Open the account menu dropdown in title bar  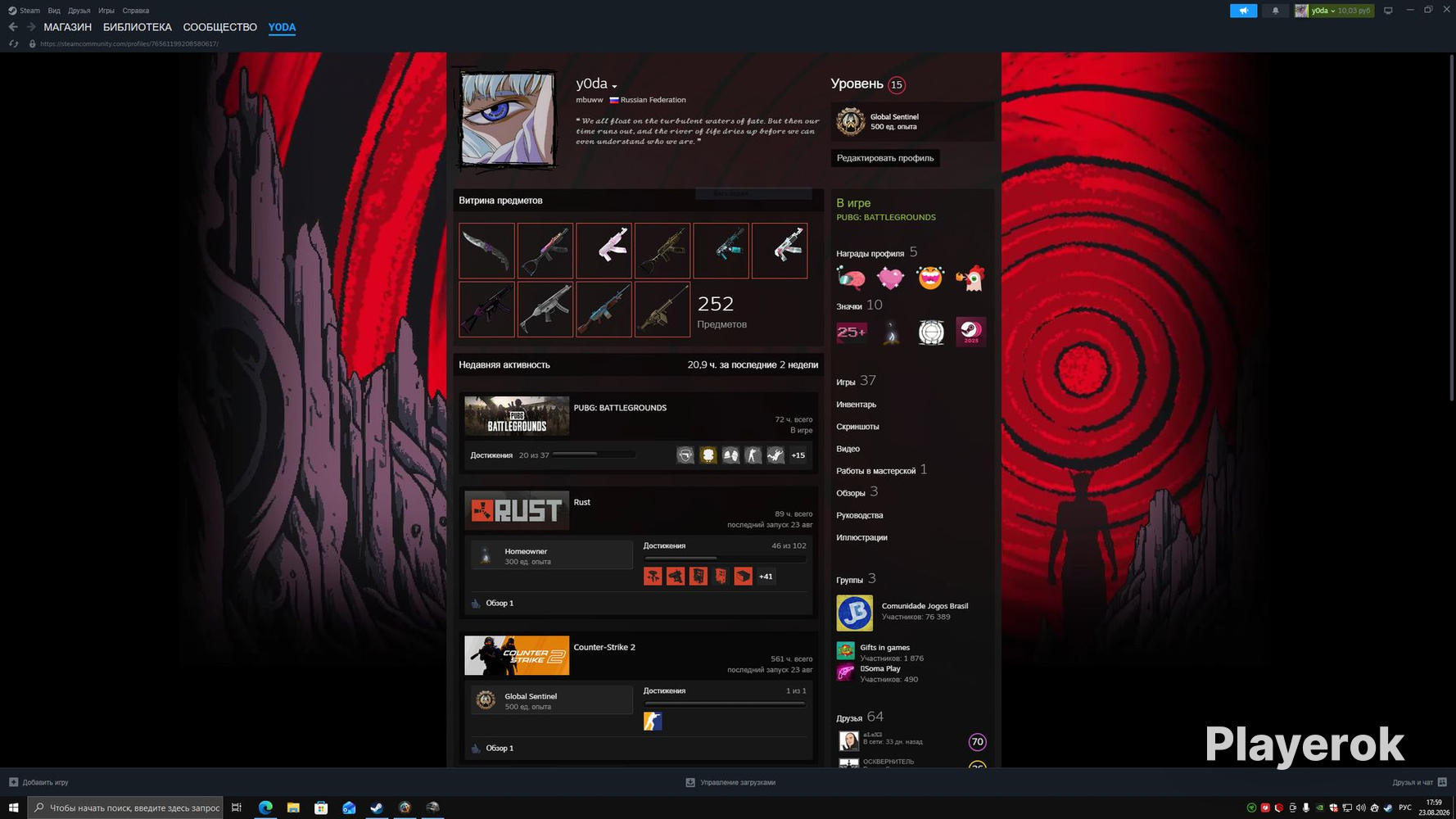pos(1334,11)
